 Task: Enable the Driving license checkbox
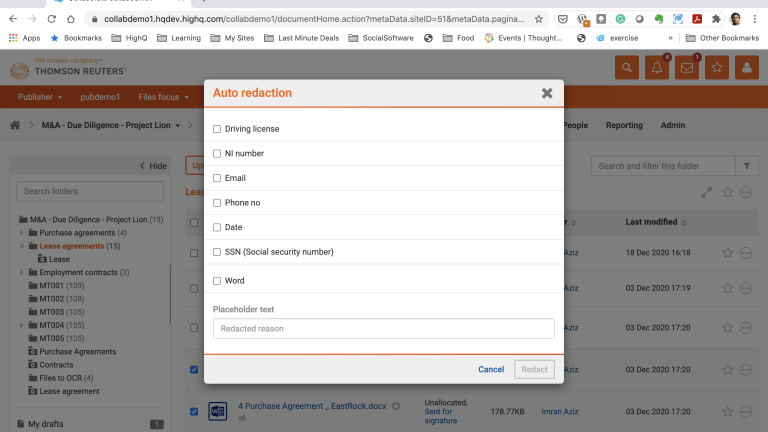pos(217,129)
